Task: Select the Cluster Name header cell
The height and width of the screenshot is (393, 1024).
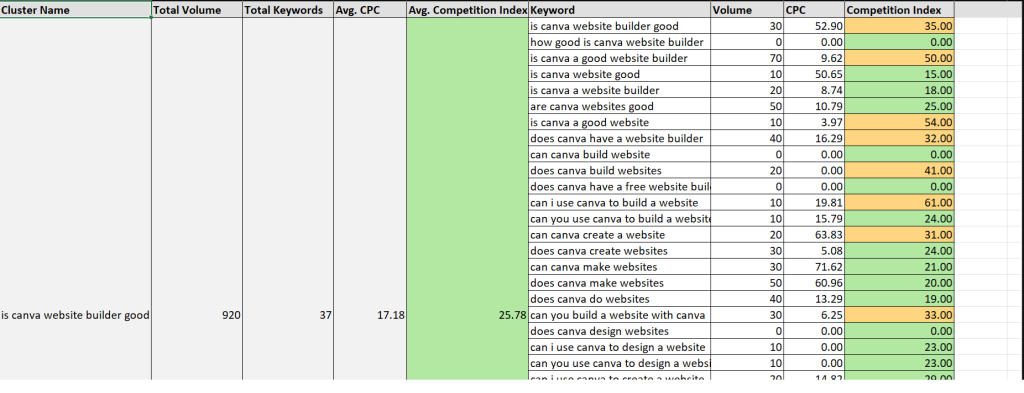Action: click(x=76, y=10)
